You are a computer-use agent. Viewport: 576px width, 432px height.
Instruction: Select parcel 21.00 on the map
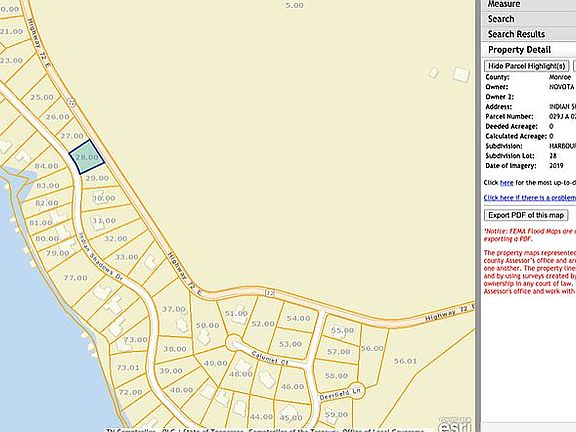[x=11, y=32]
